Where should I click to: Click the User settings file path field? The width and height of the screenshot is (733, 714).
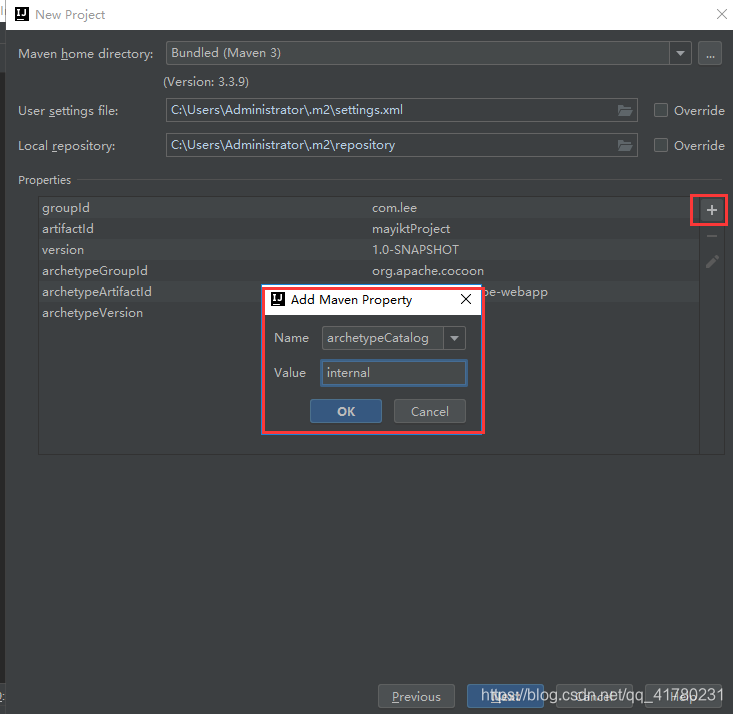pos(402,110)
